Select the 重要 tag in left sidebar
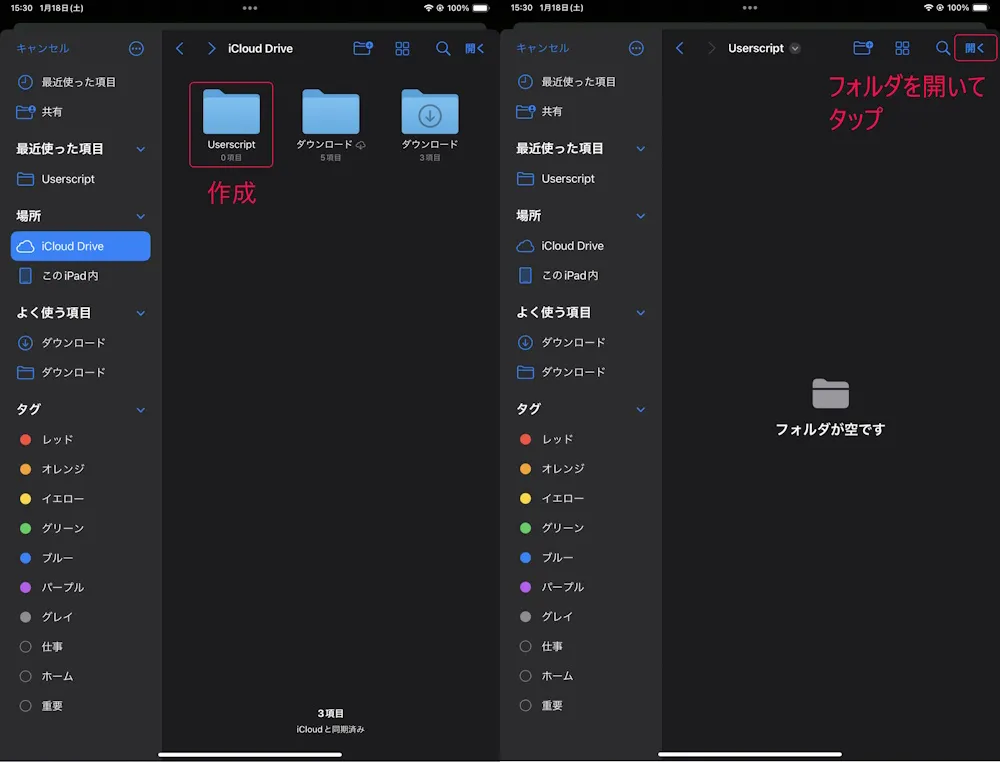This screenshot has width=1000, height=762. pos(80,706)
